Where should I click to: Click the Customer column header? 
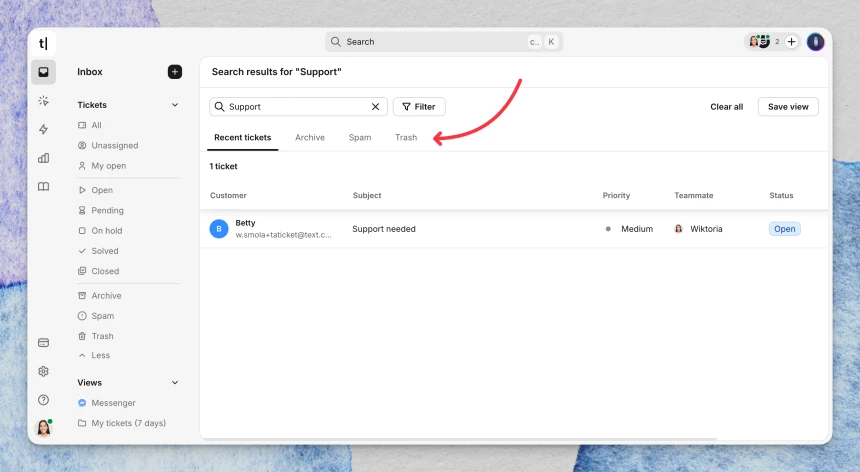point(228,196)
